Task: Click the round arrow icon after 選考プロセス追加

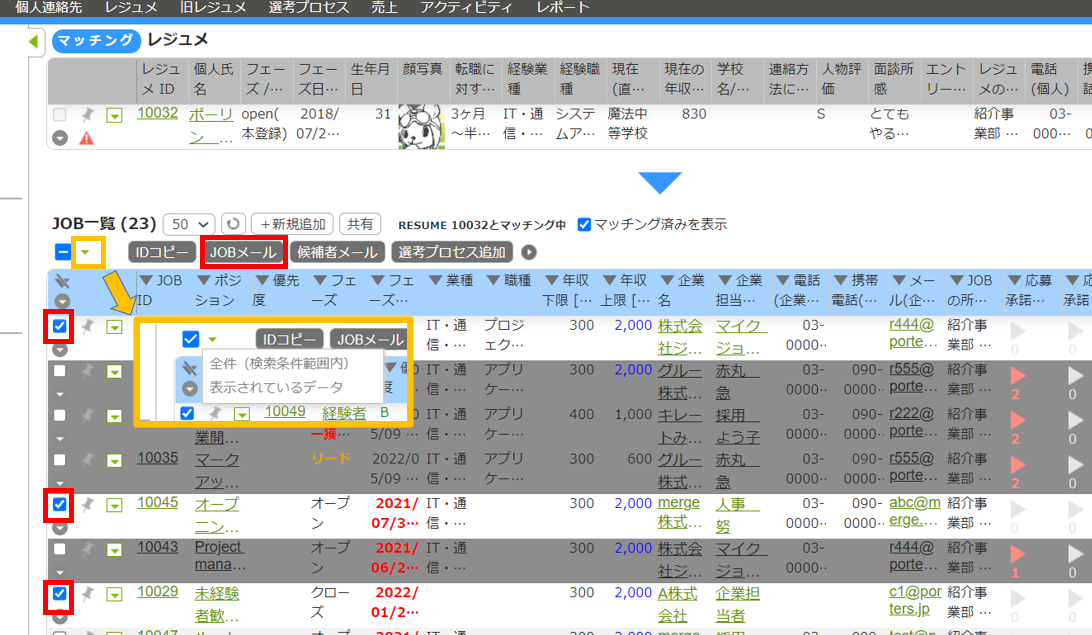Action: (x=529, y=253)
